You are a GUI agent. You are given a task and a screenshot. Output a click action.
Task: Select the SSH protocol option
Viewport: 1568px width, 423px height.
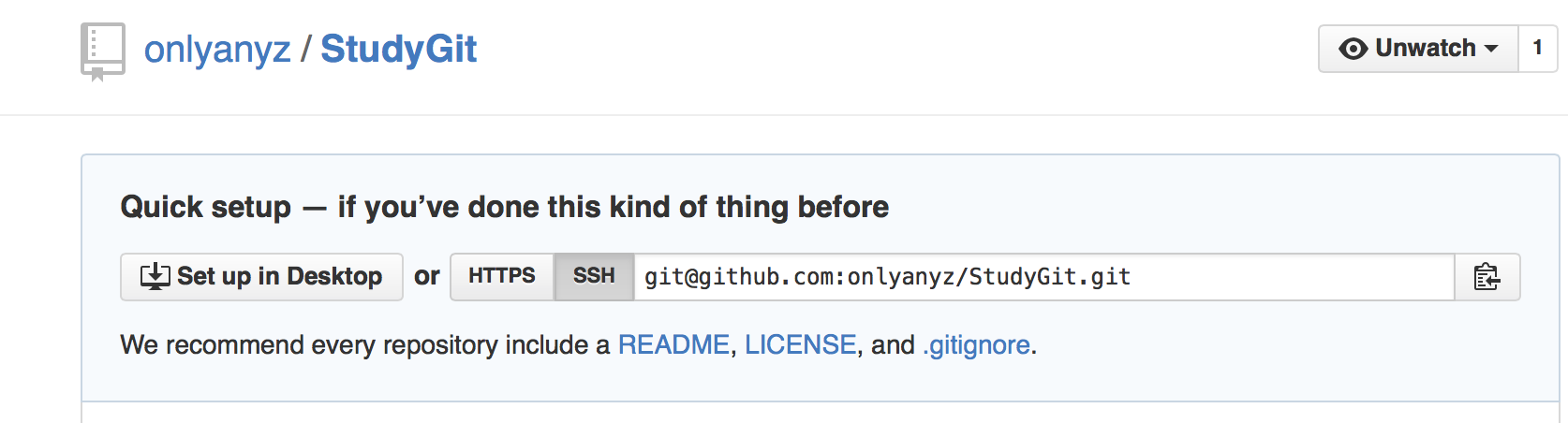594,276
